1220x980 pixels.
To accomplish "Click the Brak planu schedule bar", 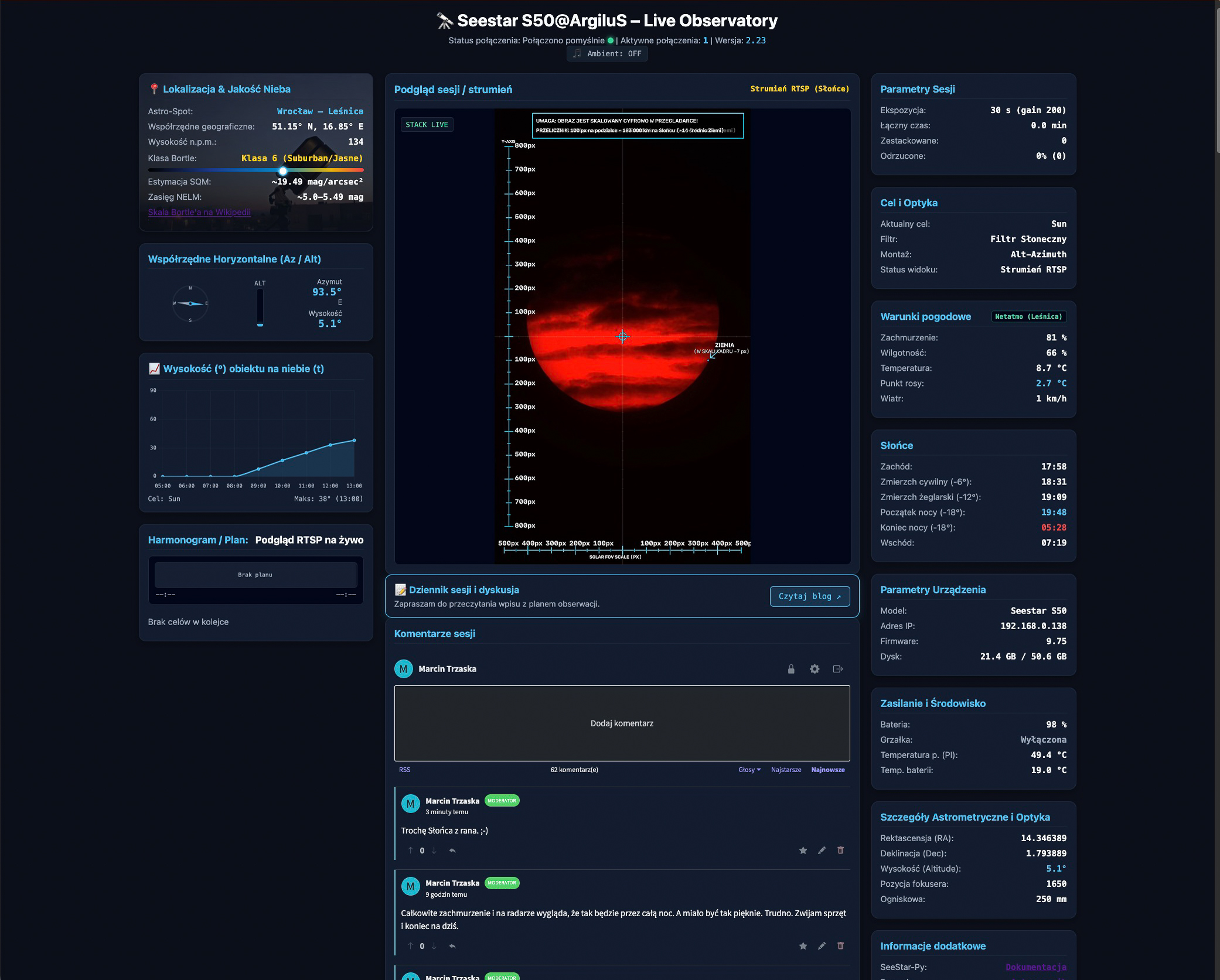I will (255, 575).
